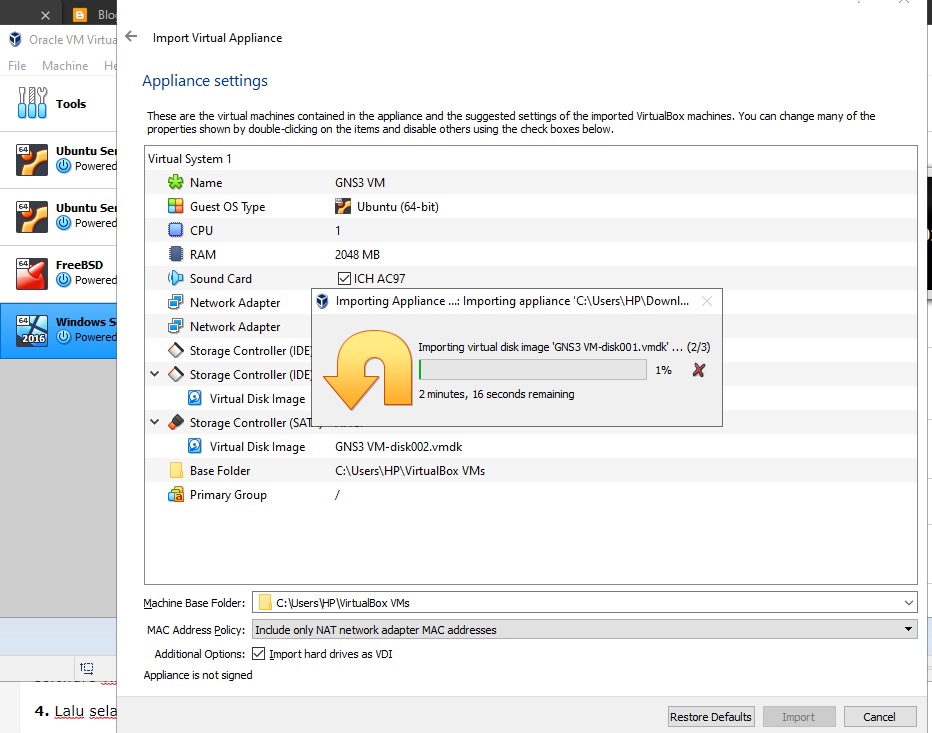
Task: Click the 2 minutes, 16 seconds remaining text
Action: [496, 394]
